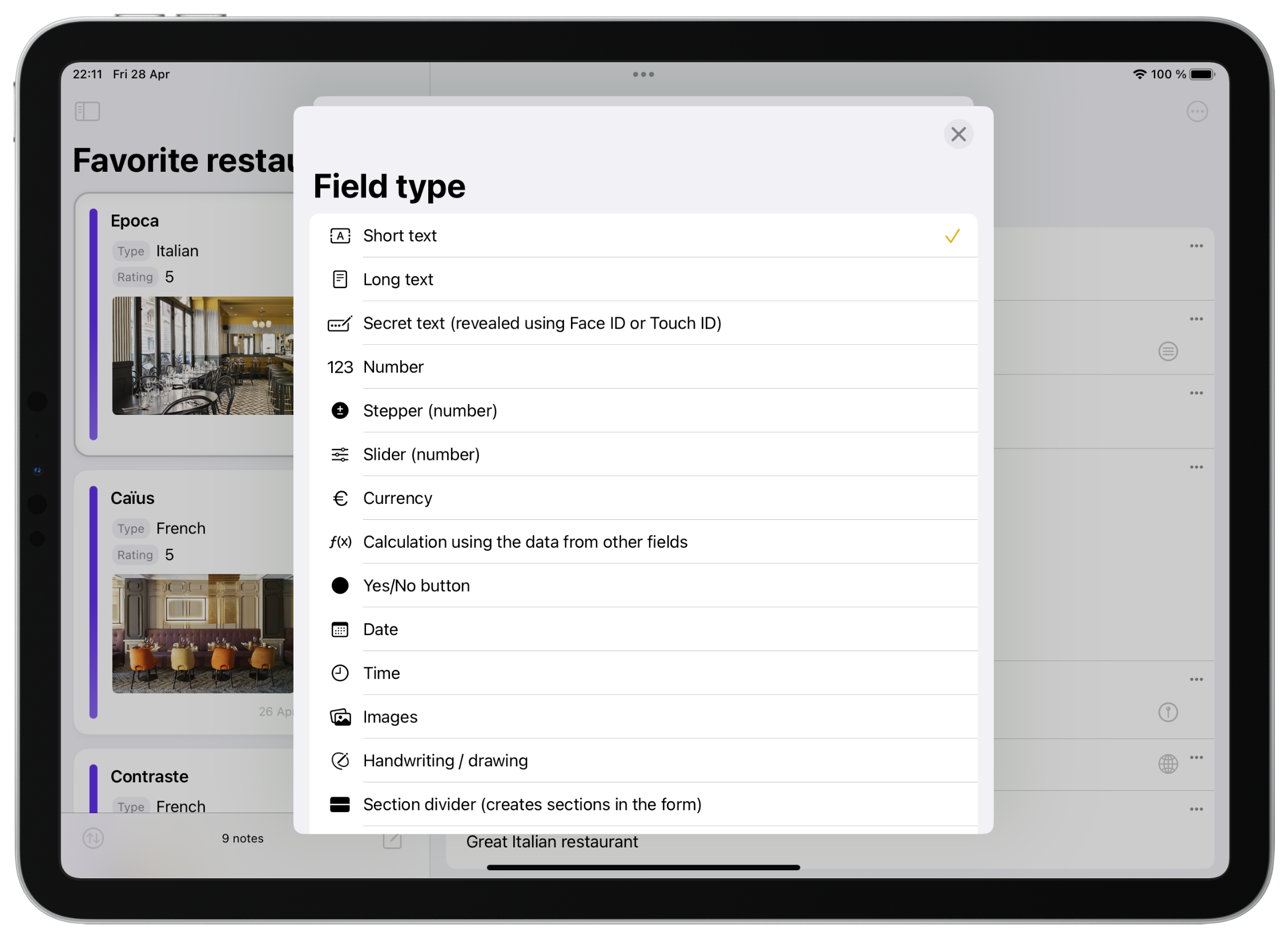Viewport: 1288px width, 937px height.
Task: Choose Long text field type
Action: point(643,280)
